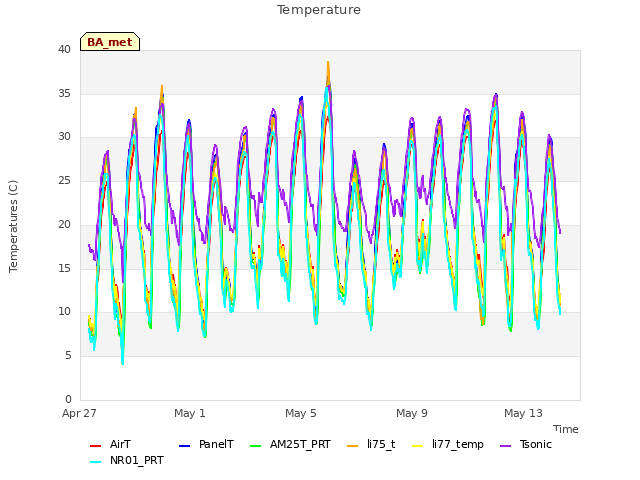
Task: Click the red AirT legend color marker
Action: 95,445
